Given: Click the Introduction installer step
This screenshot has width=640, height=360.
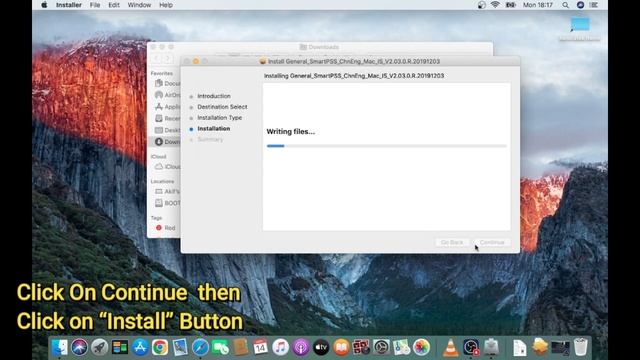Looking at the screenshot, I should 214,96.
